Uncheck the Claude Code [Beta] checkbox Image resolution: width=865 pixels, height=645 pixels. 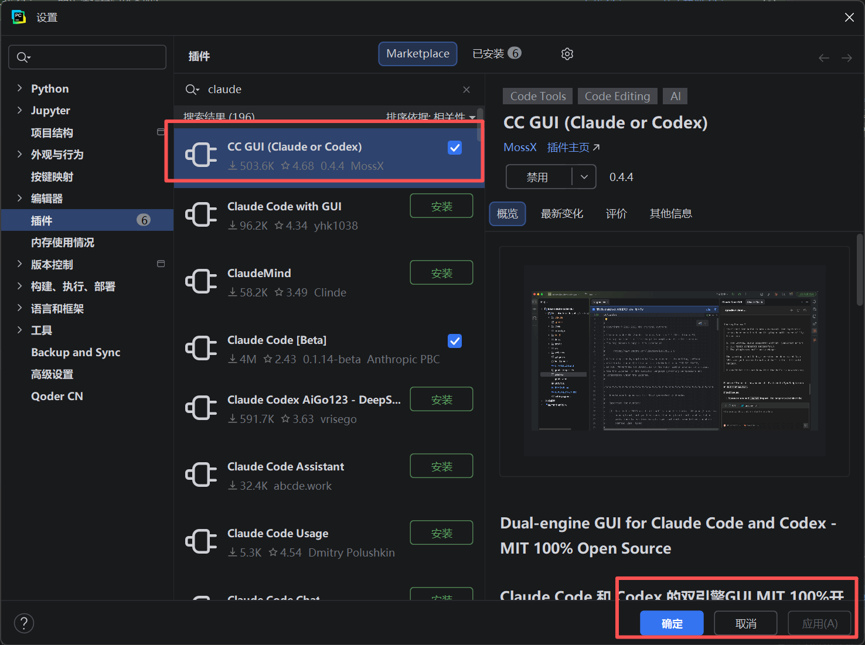click(x=455, y=341)
